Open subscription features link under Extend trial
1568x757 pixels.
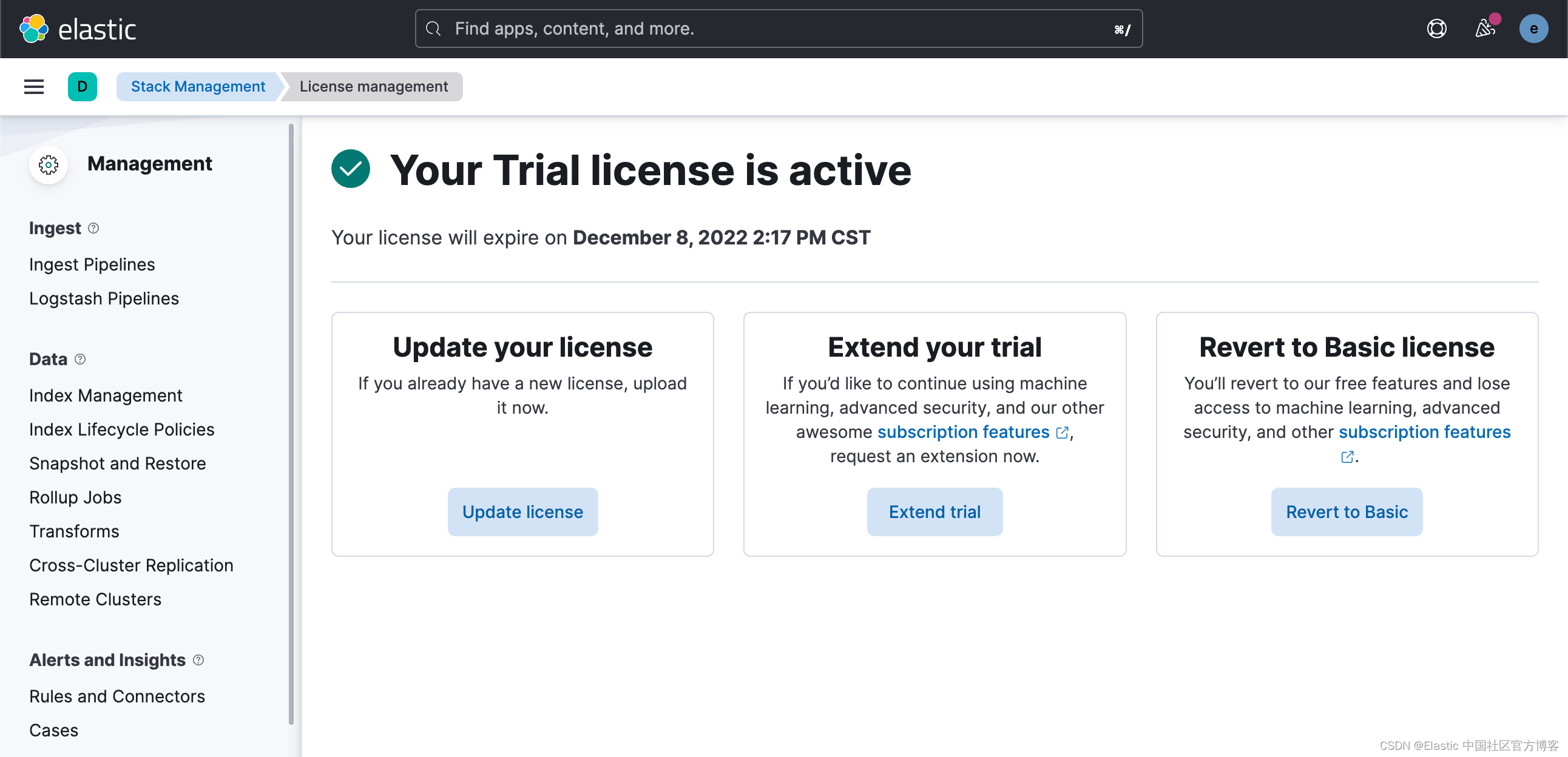click(x=964, y=432)
